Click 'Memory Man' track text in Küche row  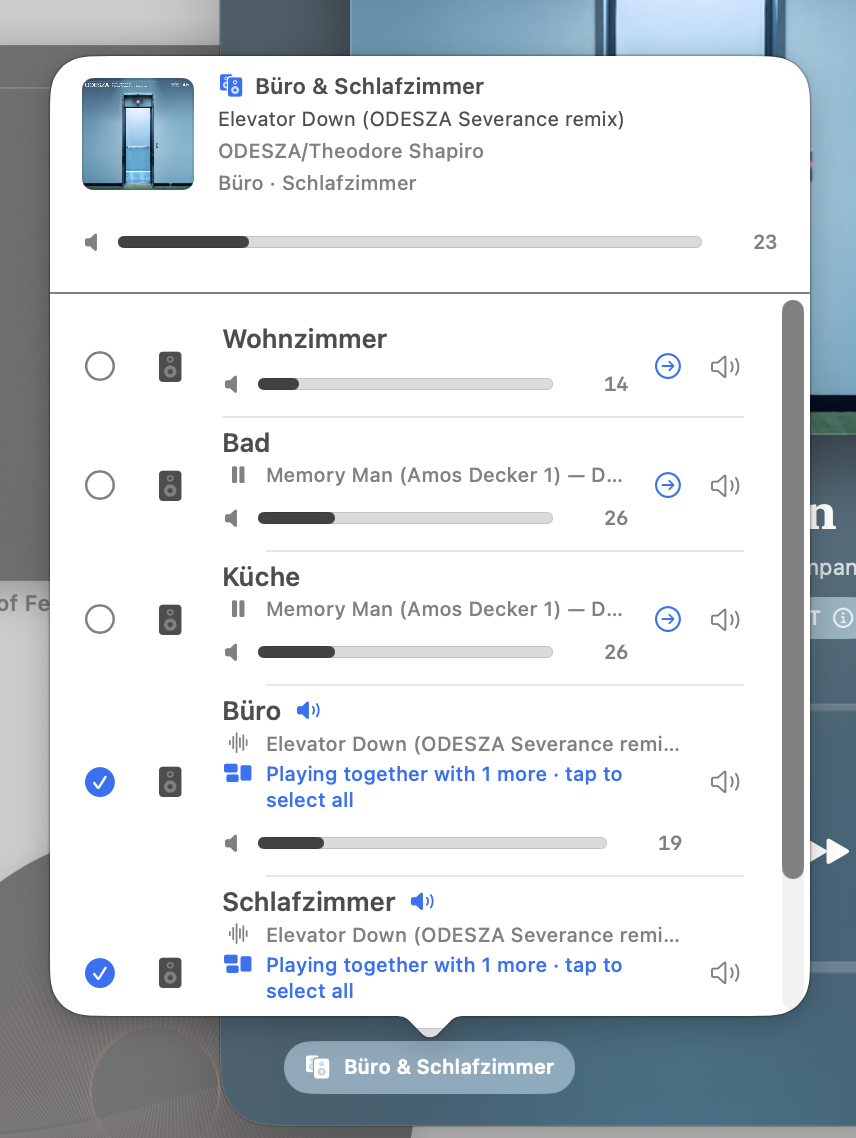point(444,609)
